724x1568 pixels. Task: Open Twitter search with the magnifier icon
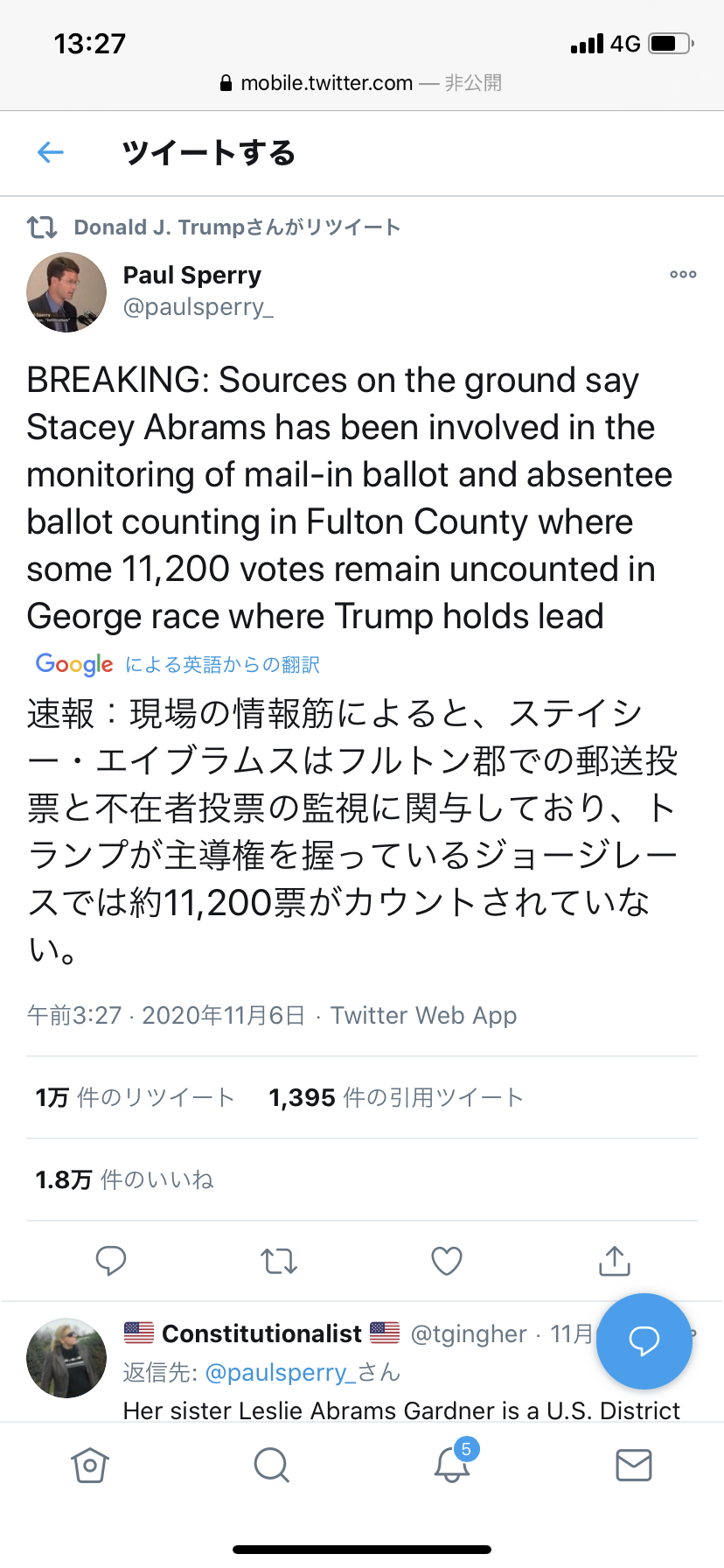(x=271, y=1465)
